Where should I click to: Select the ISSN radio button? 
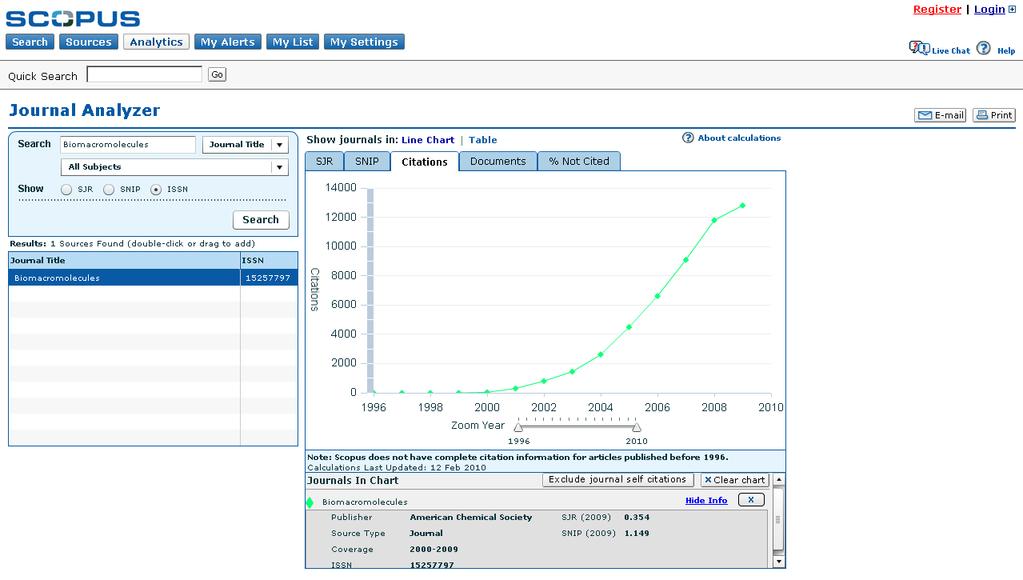point(156,189)
